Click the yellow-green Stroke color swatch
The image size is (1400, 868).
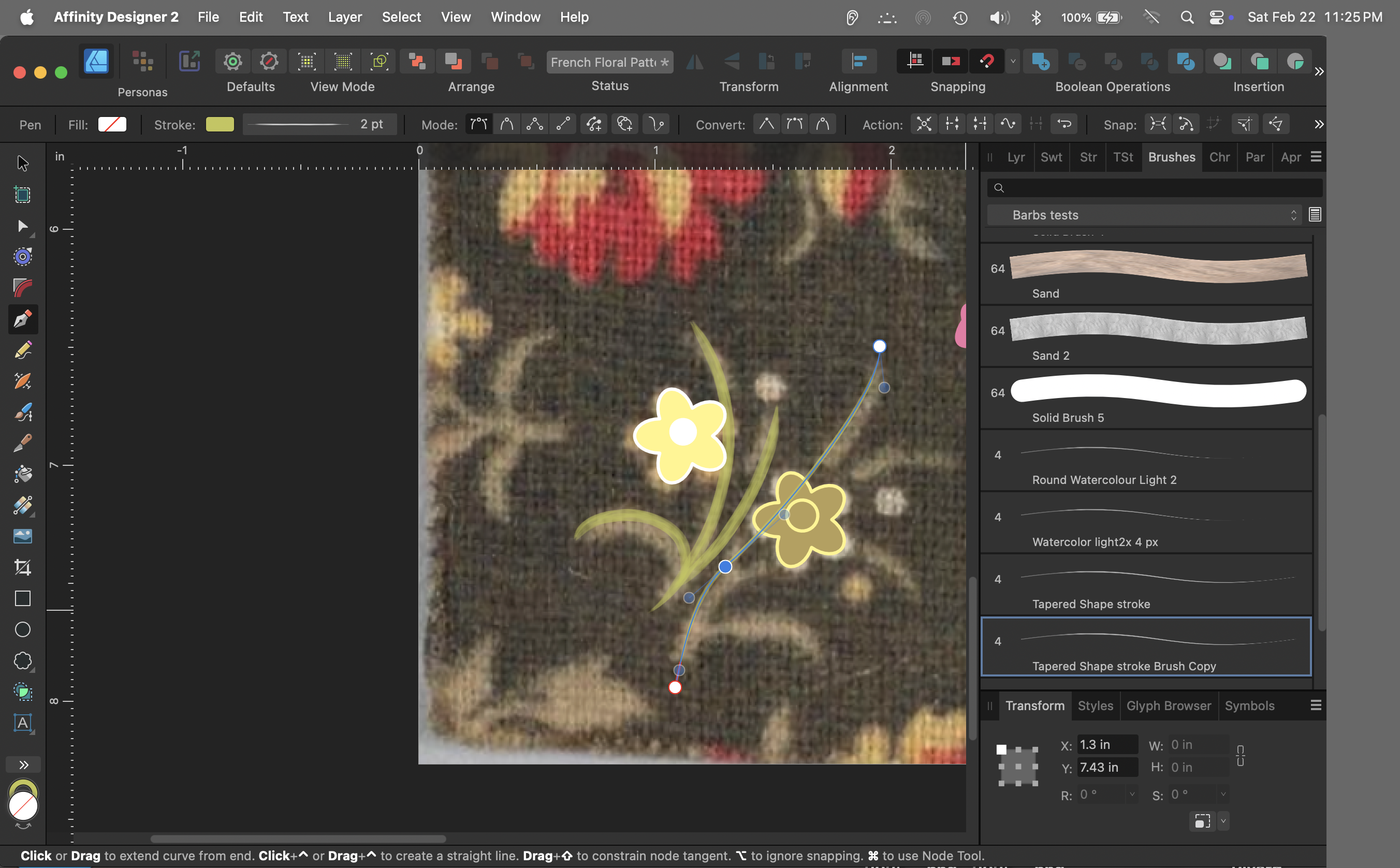coord(220,124)
